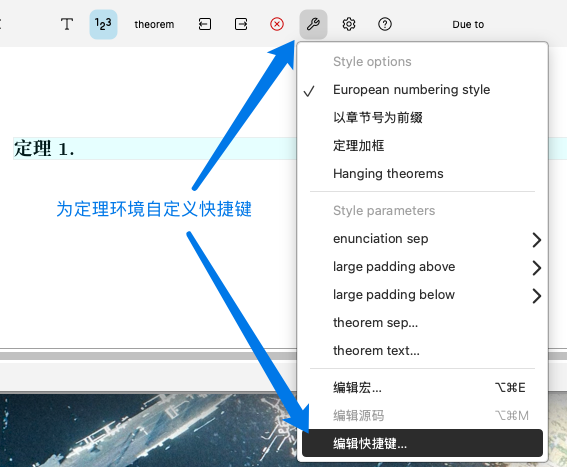Screen dimensions: 567x467
Task: Select the 编辑快捷键... menu entry
Action: [422, 443]
